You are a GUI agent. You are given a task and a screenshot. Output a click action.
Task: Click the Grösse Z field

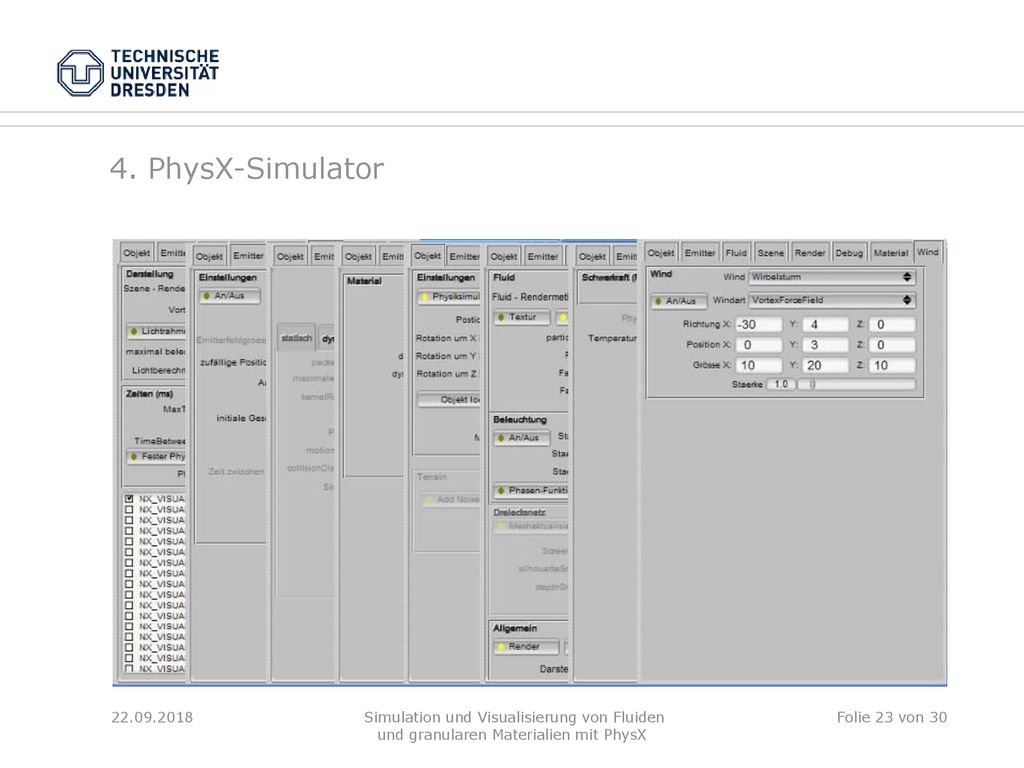(x=892, y=366)
